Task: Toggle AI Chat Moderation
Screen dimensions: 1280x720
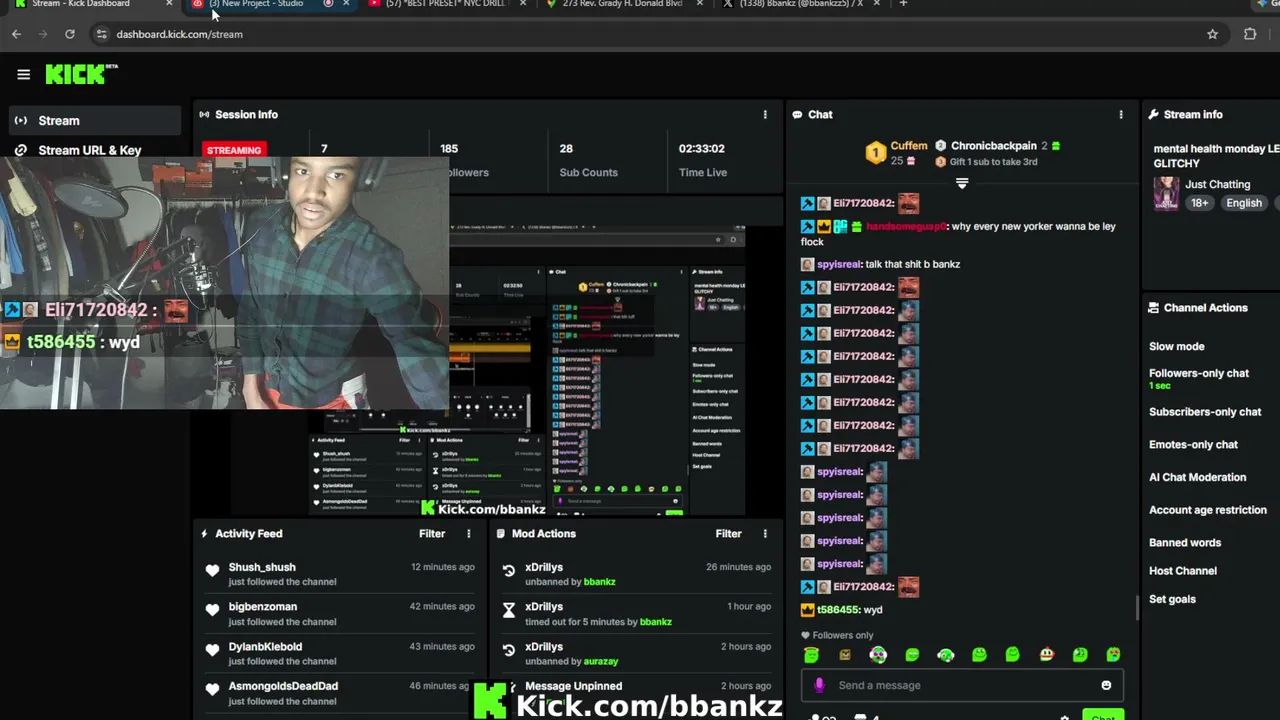Action: (1197, 478)
